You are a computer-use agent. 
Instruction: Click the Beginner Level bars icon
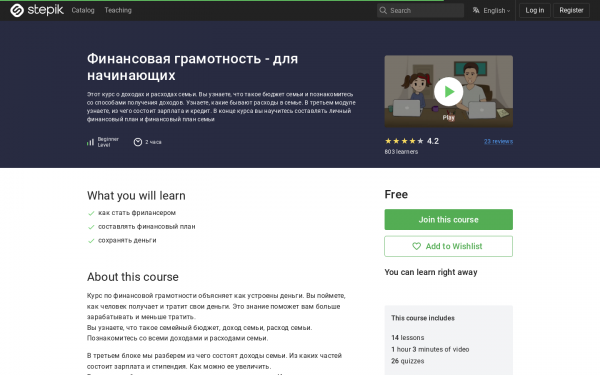pos(90,142)
